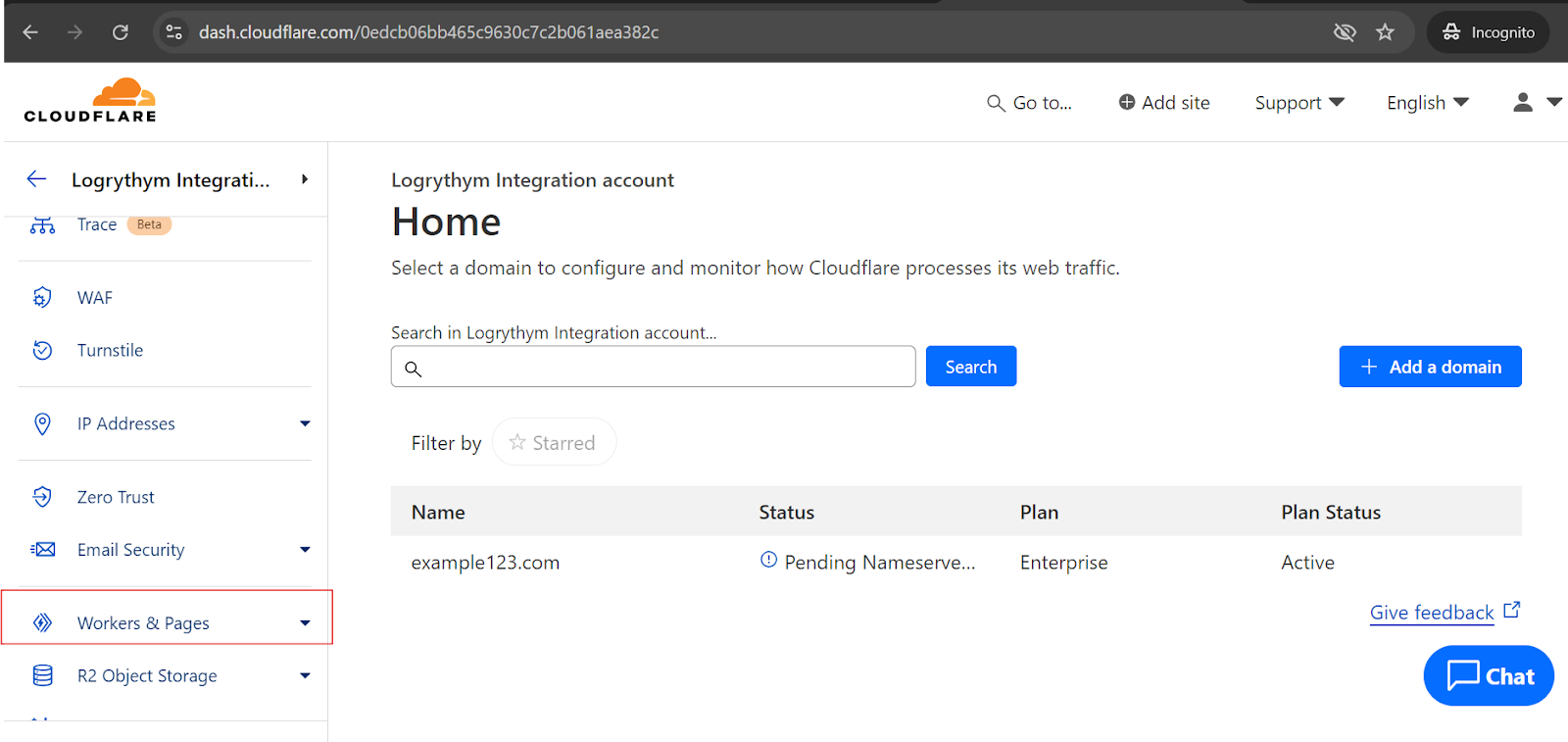This screenshot has width=1568, height=742.
Task: Click the Add a domain button
Action: pos(1430,367)
